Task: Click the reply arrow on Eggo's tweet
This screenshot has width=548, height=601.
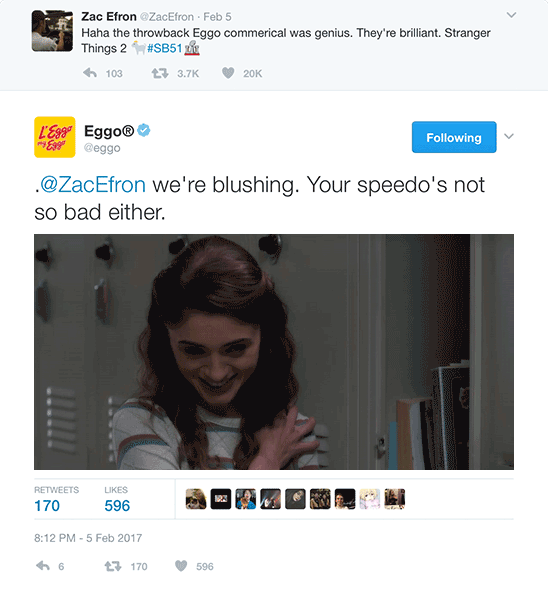Action: [x=43, y=566]
